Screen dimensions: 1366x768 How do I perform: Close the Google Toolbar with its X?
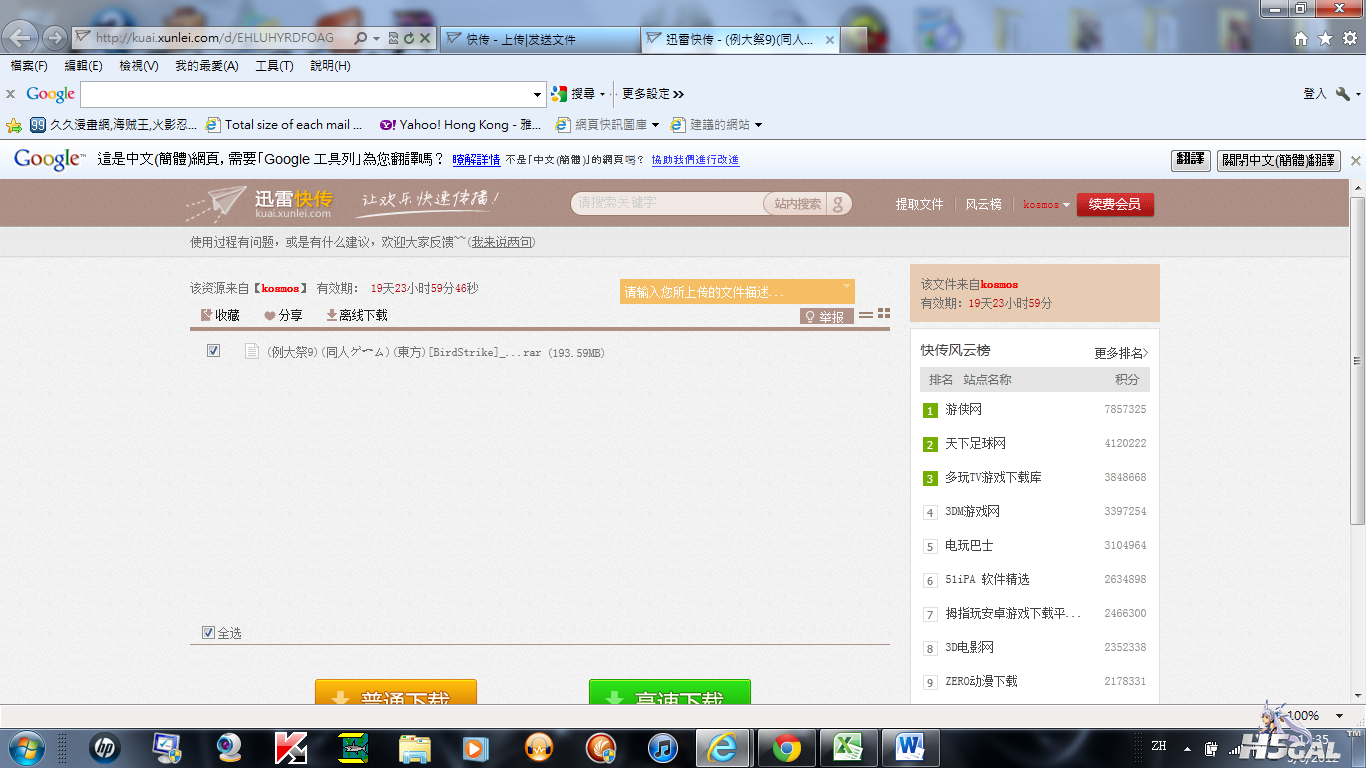coord(10,94)
